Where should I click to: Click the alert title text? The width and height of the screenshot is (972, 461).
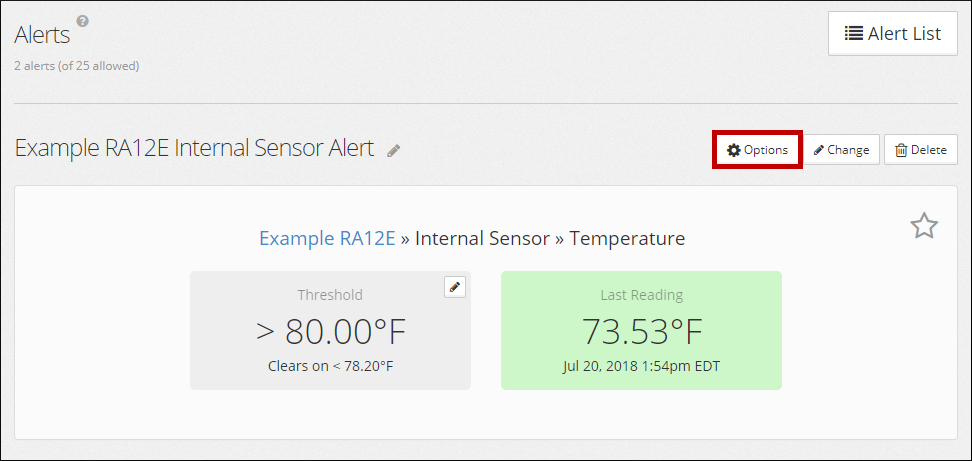click(x=194, y=149)
